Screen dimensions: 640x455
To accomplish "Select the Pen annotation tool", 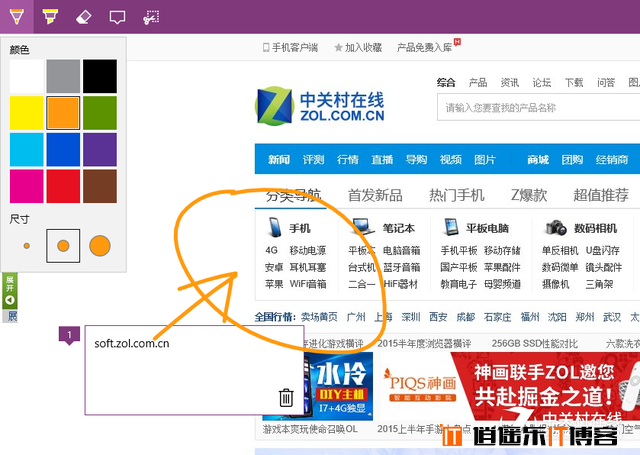I will (17, 17).
